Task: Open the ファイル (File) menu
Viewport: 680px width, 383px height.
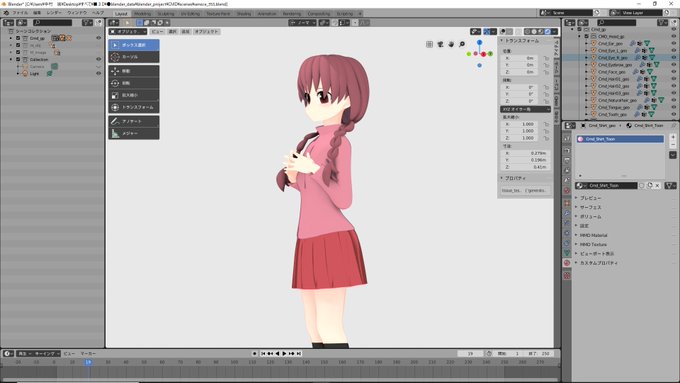Action: click(x=20, y=13)
